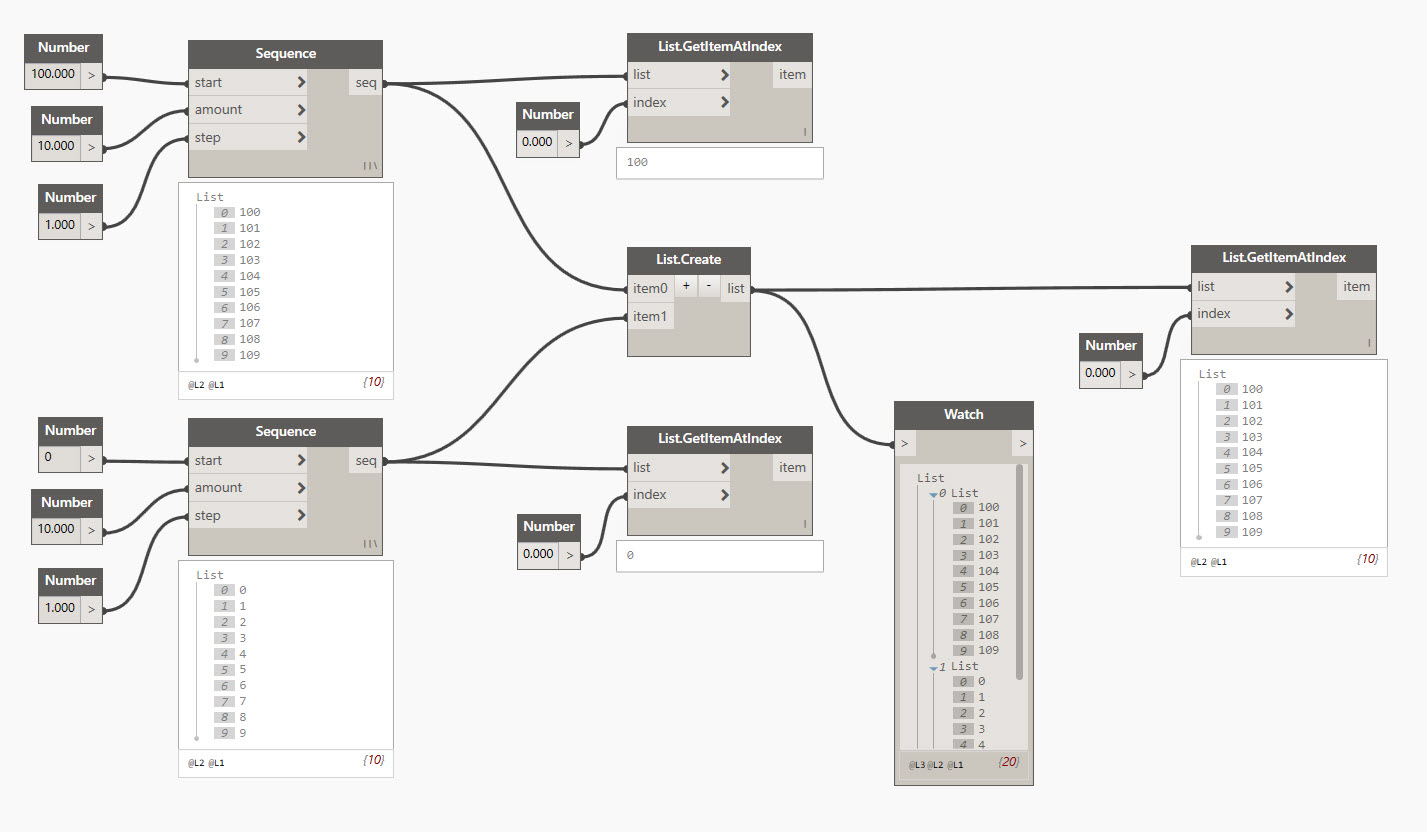This screenshot has height=832, width=1427.
Task: Click the Watch node's vertical scrollbar
Action: click(x=1020, y=570)
